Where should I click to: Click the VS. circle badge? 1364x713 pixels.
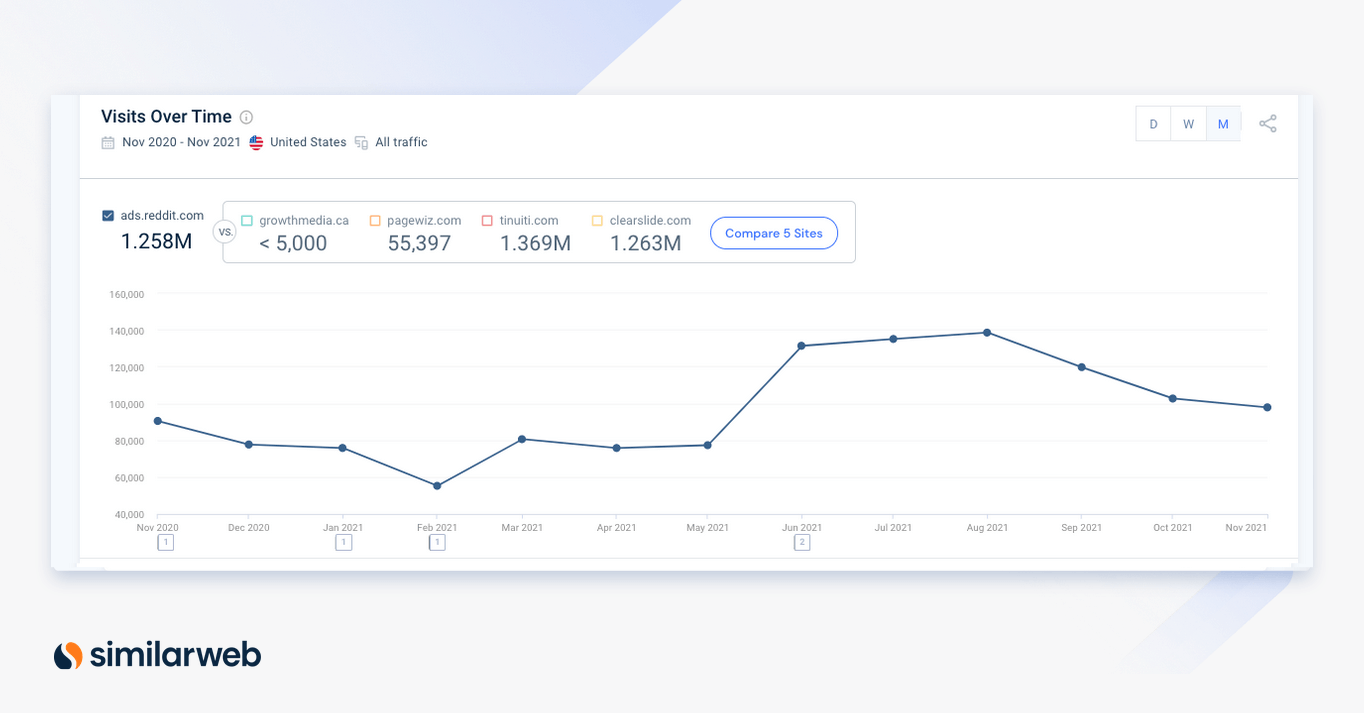click(x=225, y=232)
